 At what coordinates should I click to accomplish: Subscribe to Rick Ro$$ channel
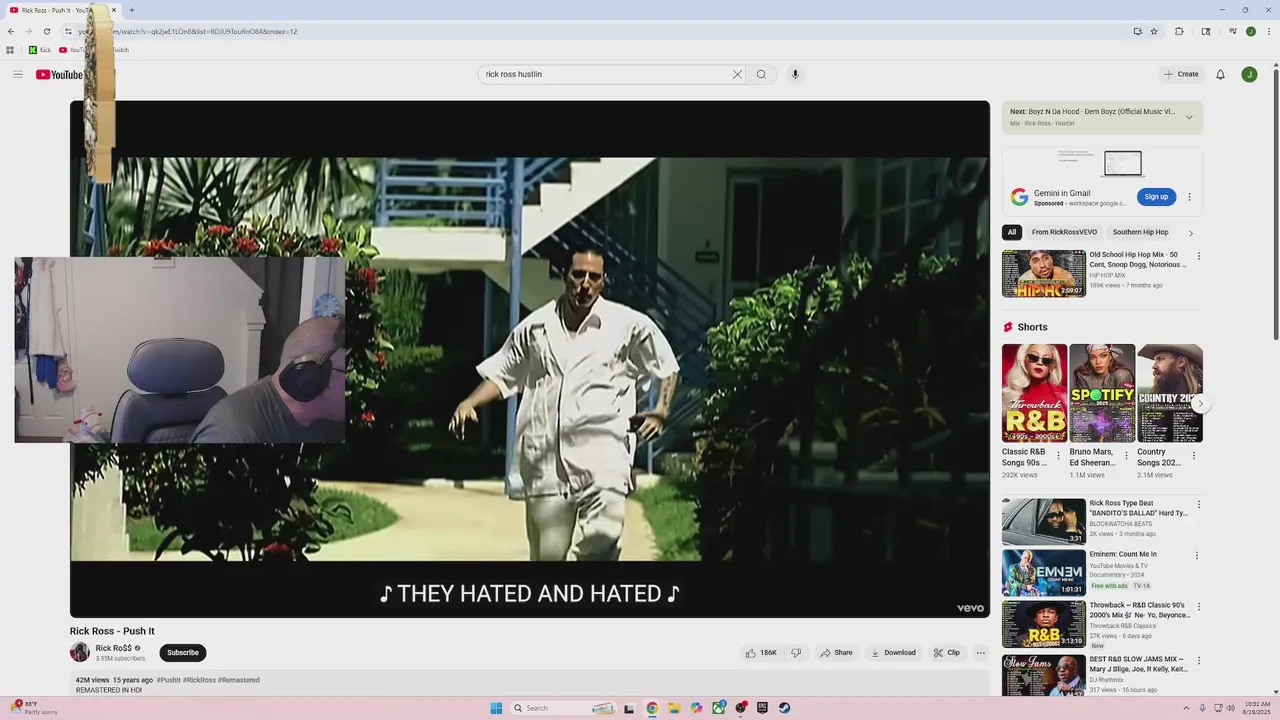[183, 653]
